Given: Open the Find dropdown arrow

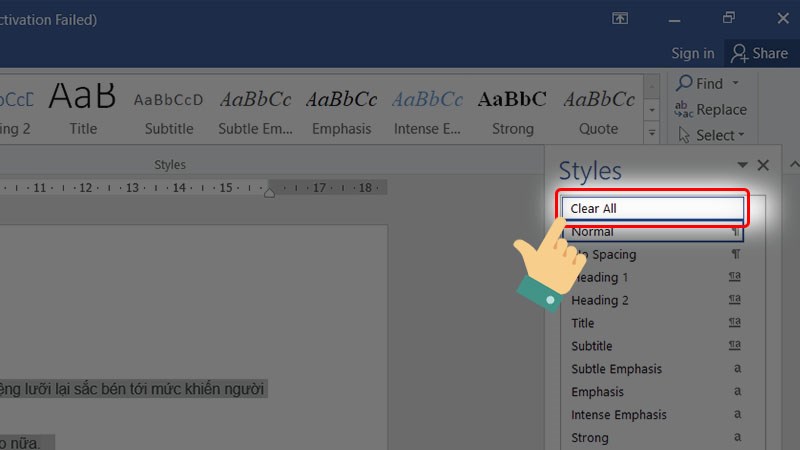Looking at the screenshot, I should click(x=736, y=84).
